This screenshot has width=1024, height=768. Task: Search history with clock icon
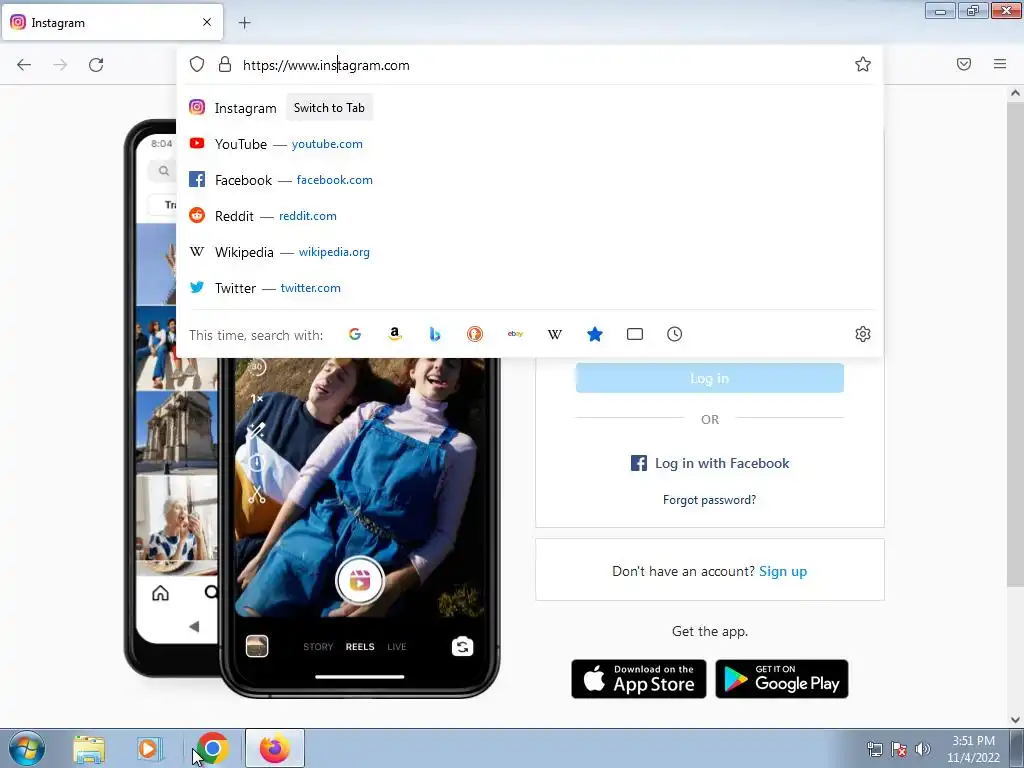pos(675,334)
